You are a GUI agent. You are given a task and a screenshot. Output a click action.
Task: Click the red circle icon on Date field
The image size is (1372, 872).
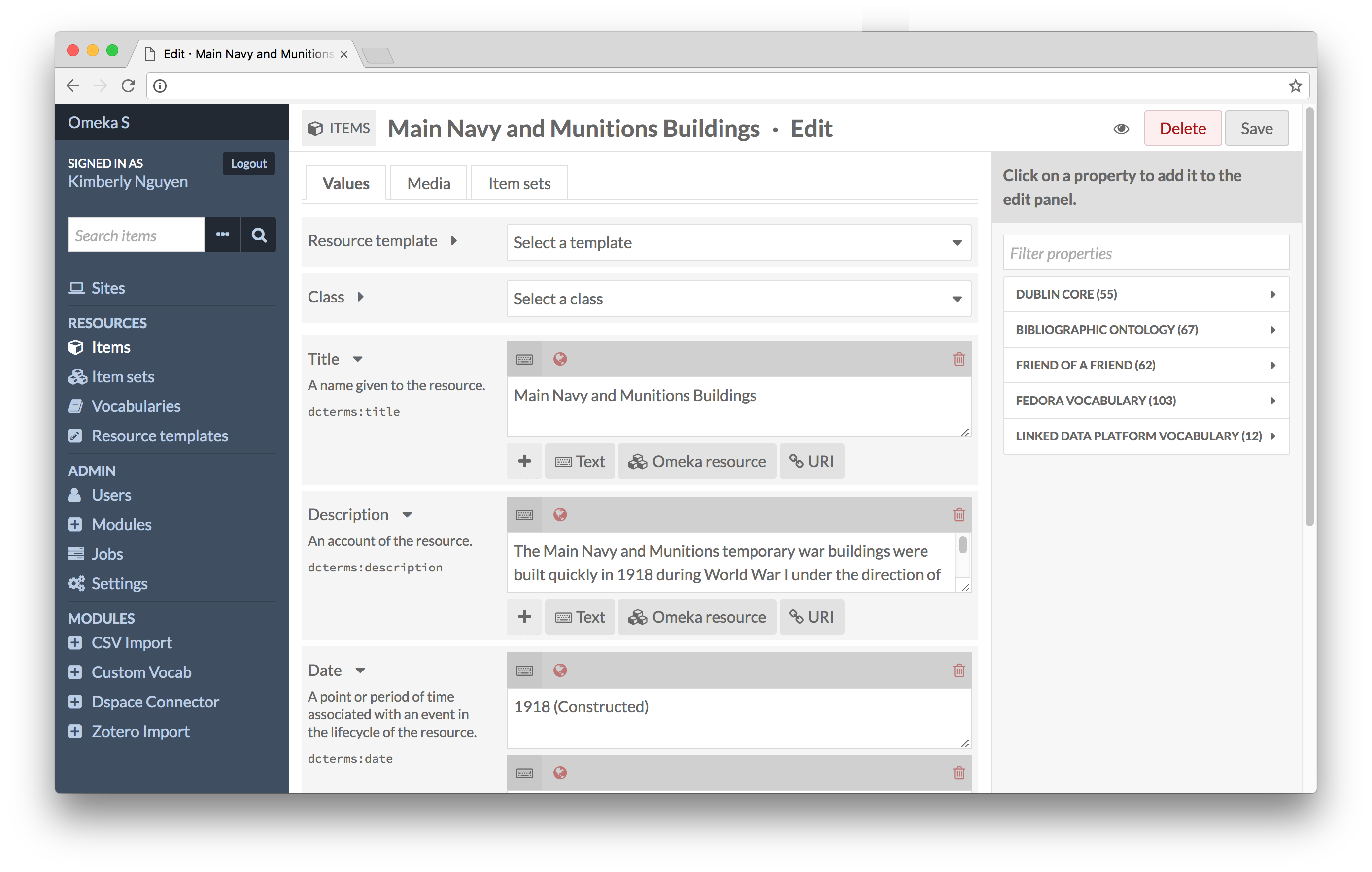click(x=560, y=669)
